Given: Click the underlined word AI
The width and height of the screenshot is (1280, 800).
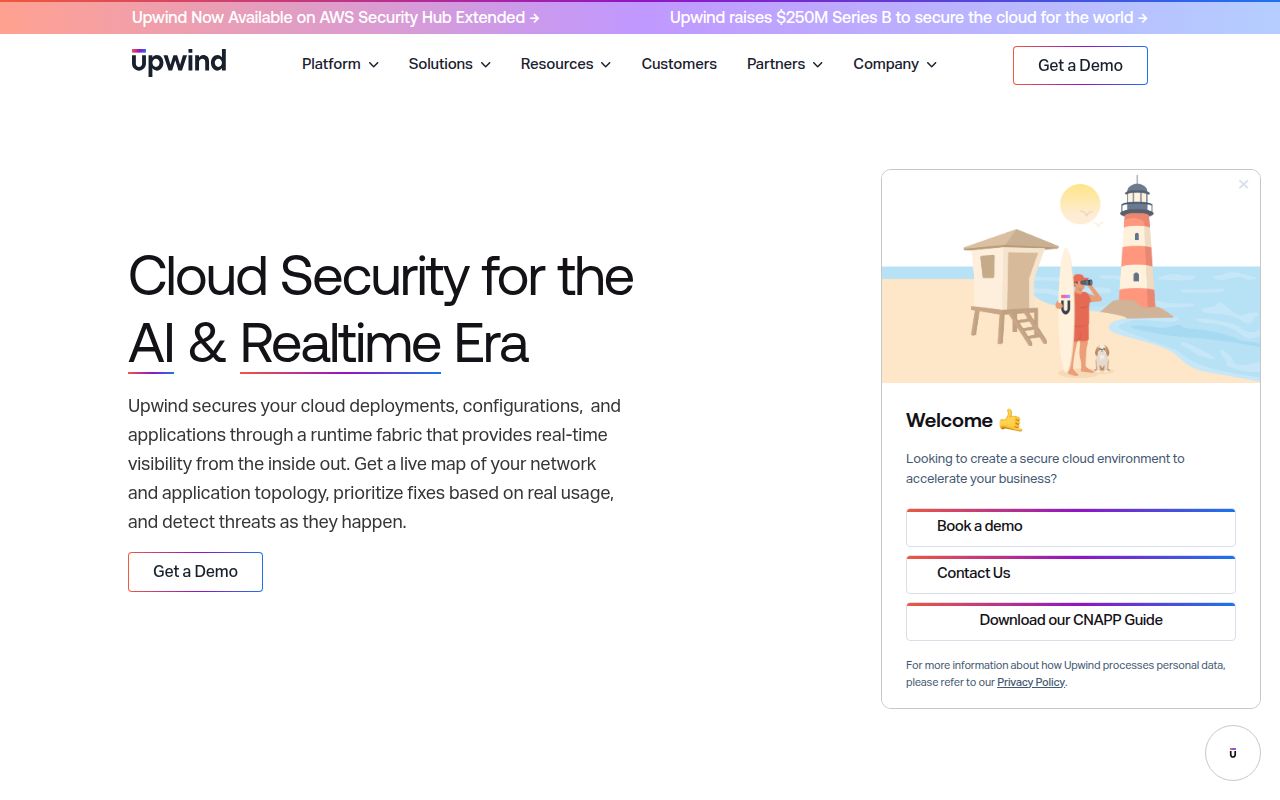Looking at the screenshot, I should [x=151, y=345].
